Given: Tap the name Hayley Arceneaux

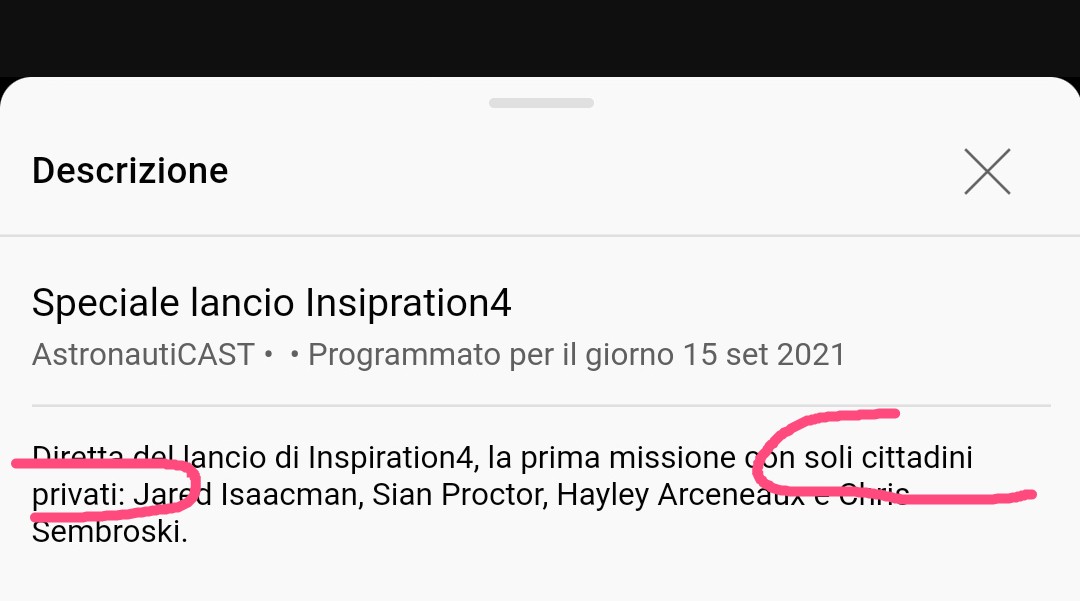Looking at the screenshot, I should 680,494.
